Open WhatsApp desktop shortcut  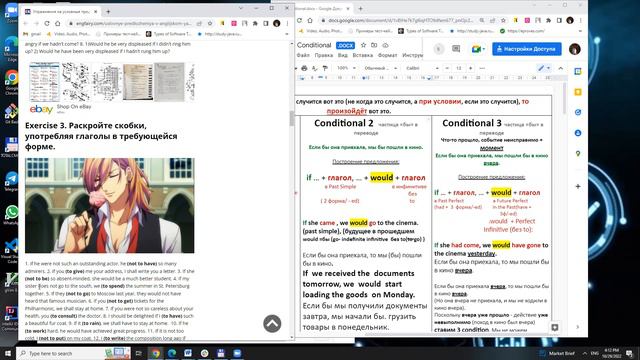click(11, 215)
